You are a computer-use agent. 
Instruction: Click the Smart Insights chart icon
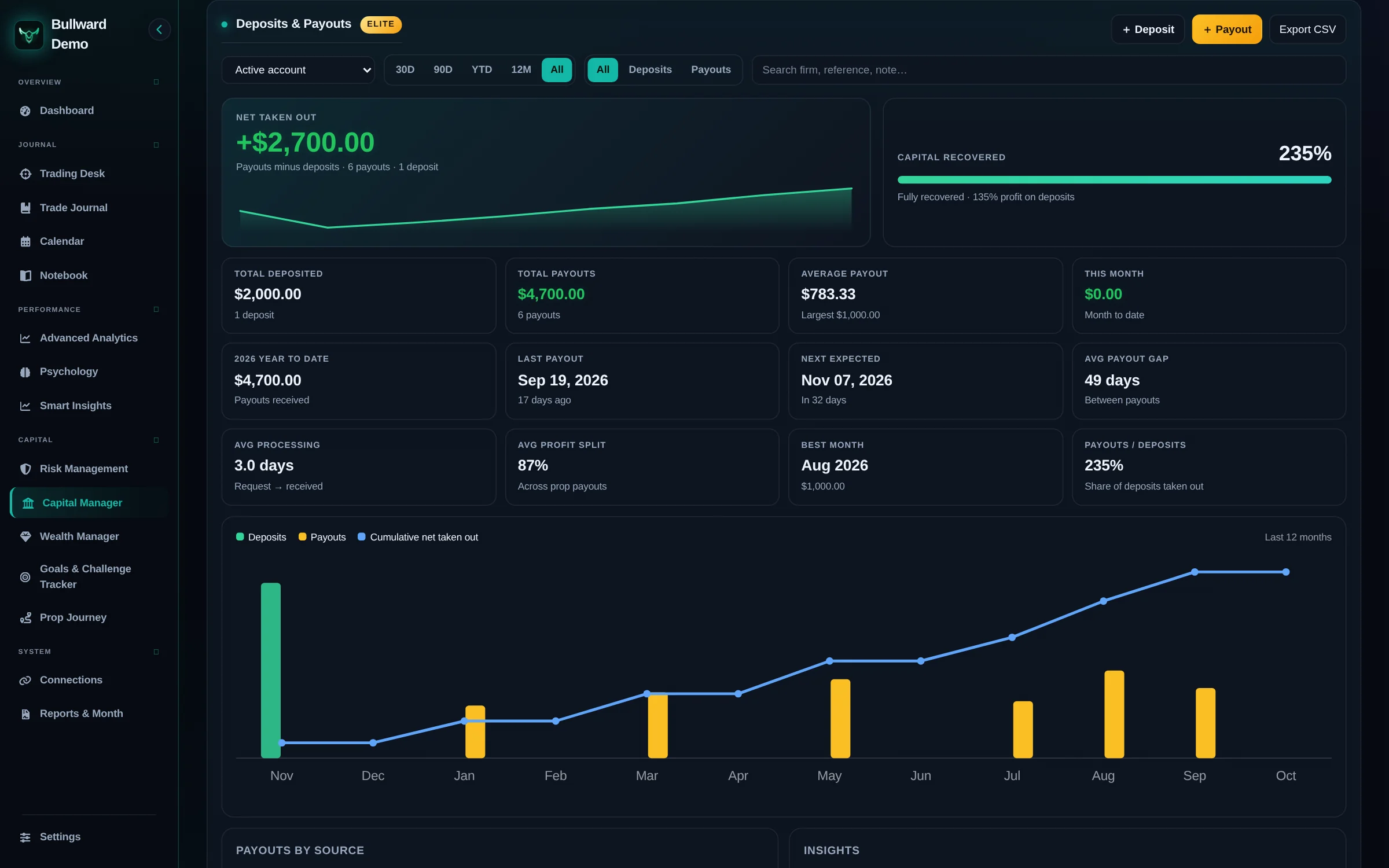pos(25,406)
